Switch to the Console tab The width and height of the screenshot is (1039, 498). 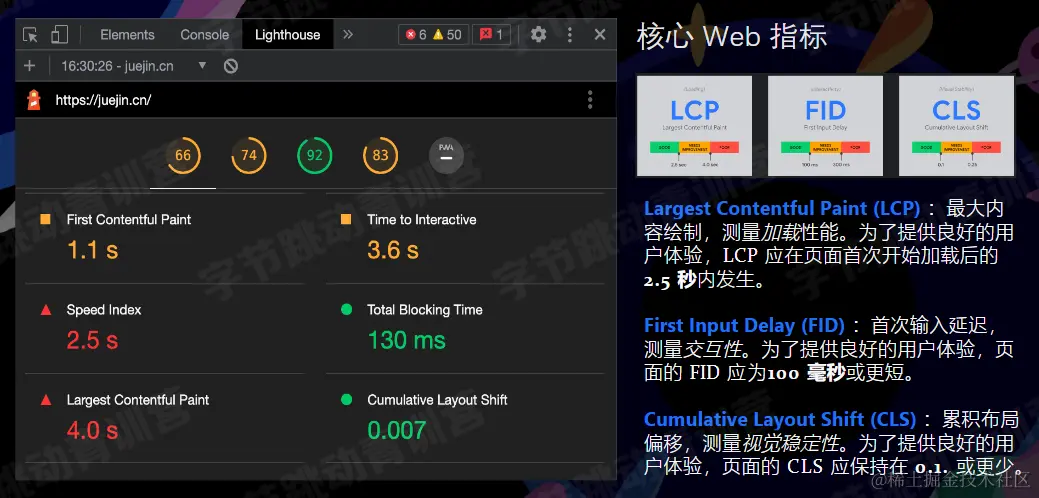coord(204,35)
